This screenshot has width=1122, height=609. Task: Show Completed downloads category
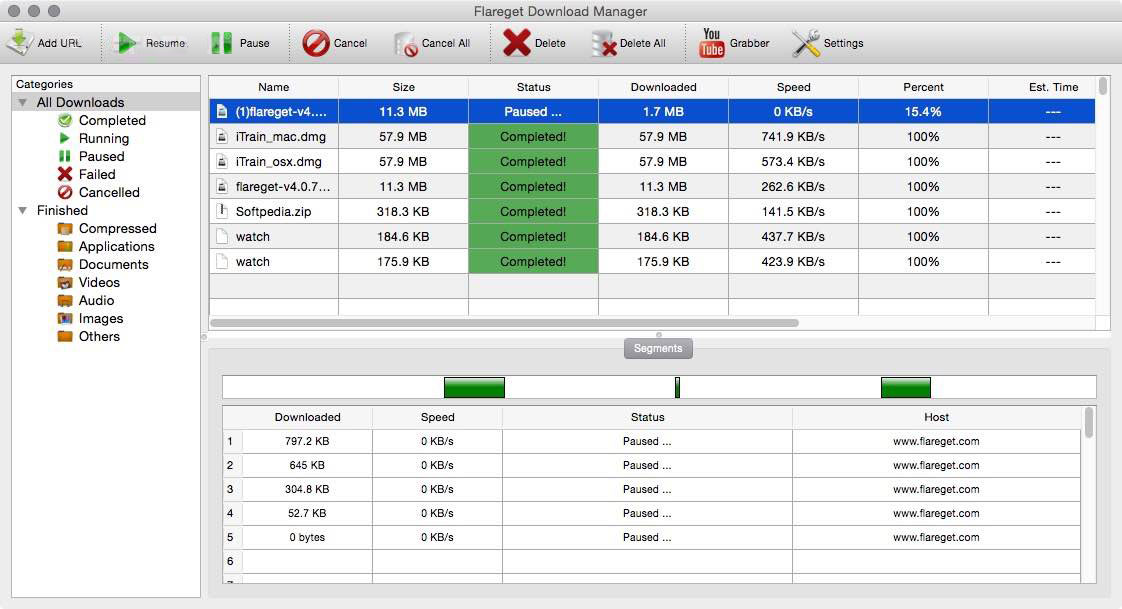(x=112, y=120)
